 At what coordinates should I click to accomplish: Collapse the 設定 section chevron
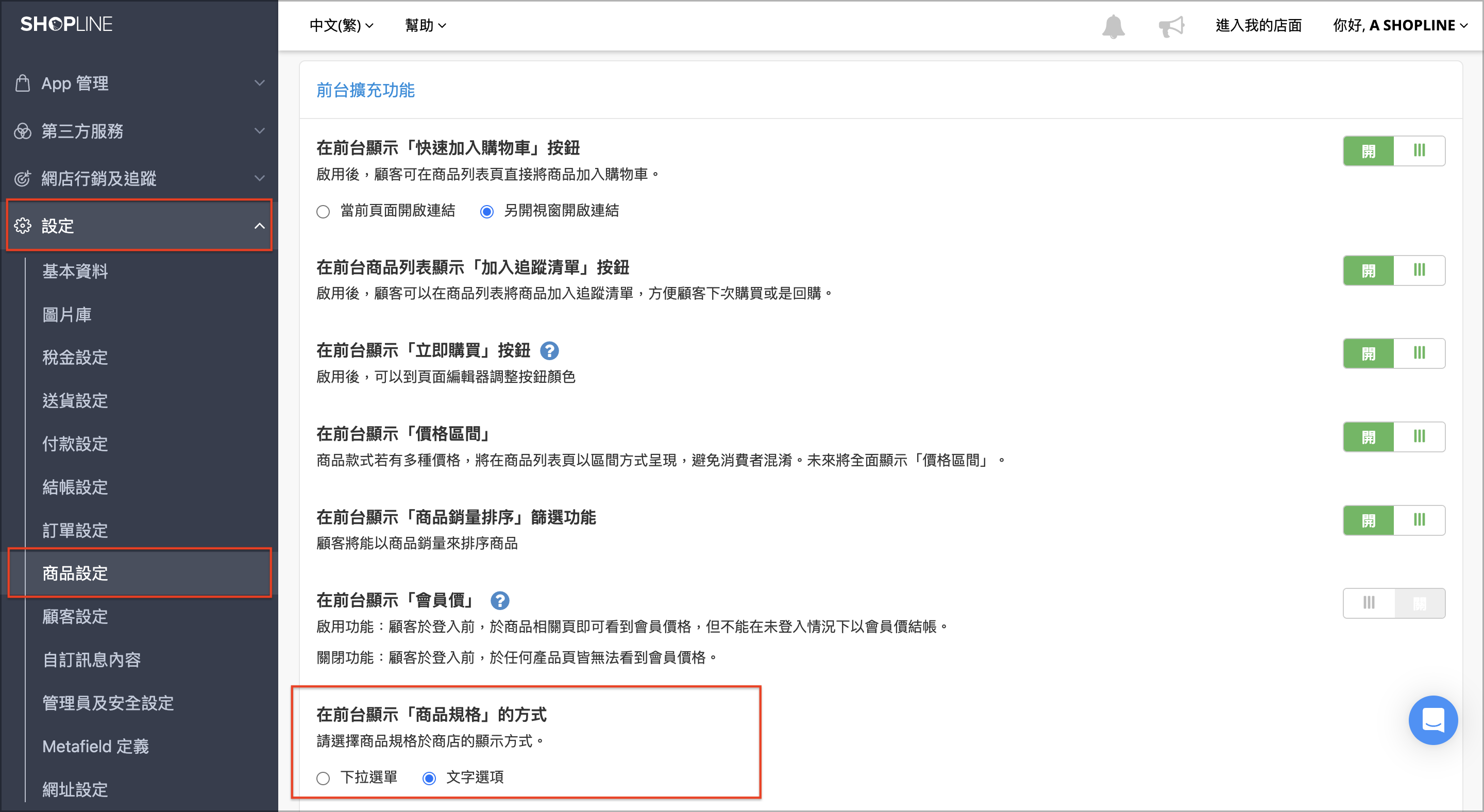click(x=260, y=226)
